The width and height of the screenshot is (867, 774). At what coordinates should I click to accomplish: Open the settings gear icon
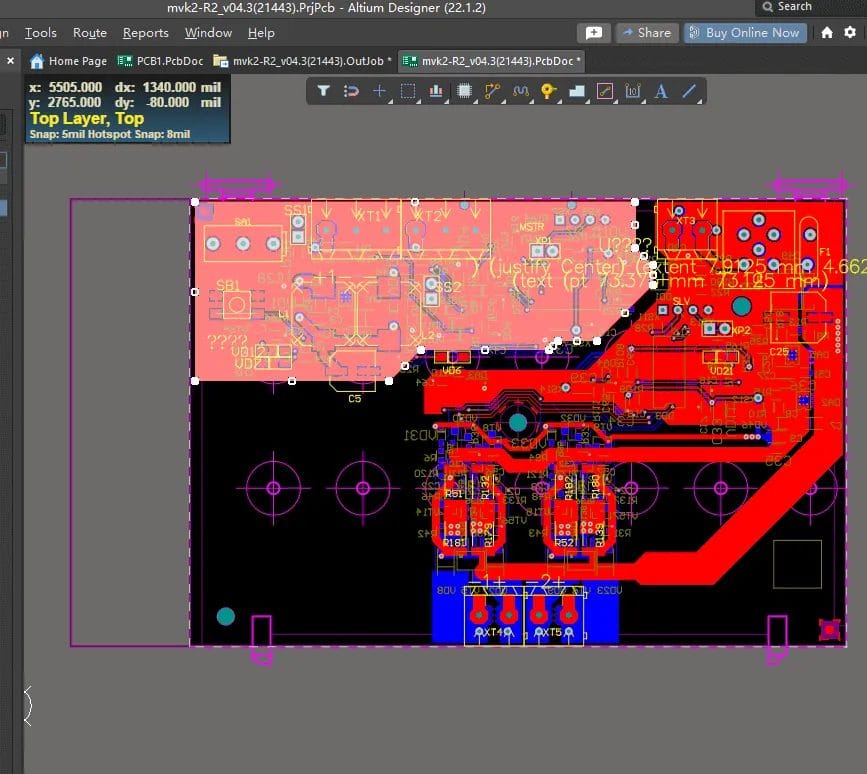point(850,33)
